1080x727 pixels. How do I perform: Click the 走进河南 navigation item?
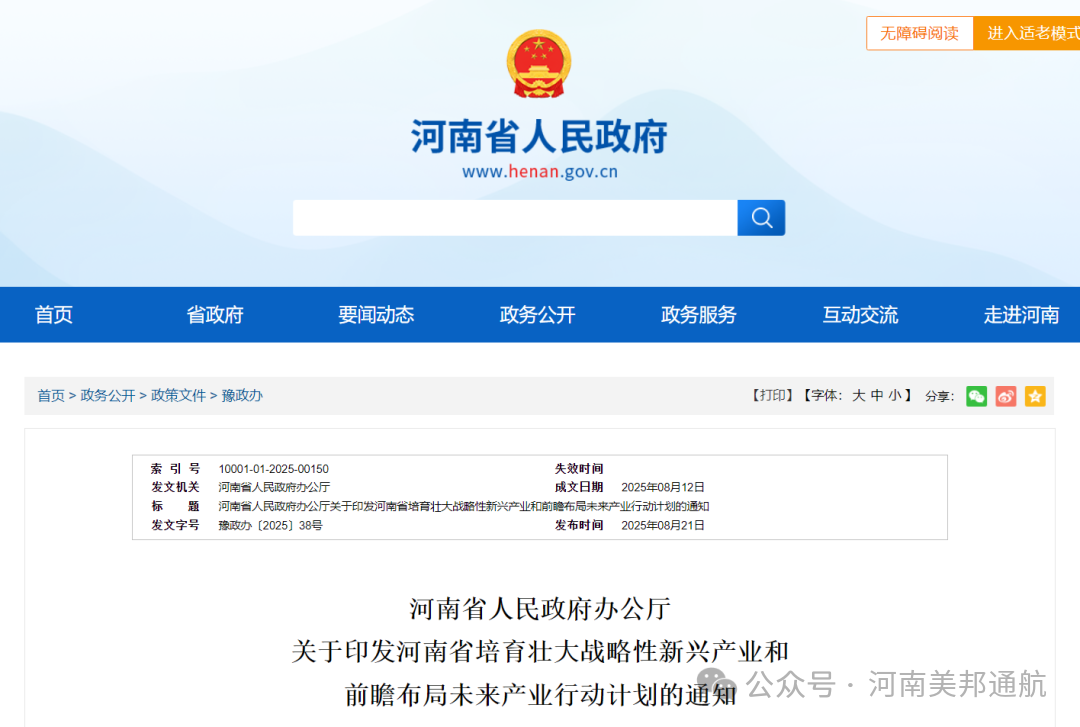coord(1021,315)
